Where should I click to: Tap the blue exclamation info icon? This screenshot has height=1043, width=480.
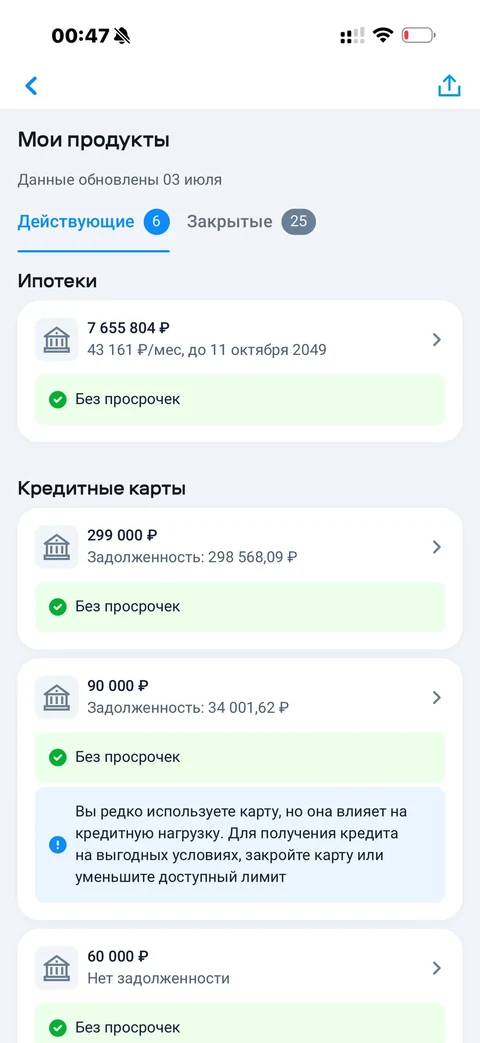click(58, 845)
